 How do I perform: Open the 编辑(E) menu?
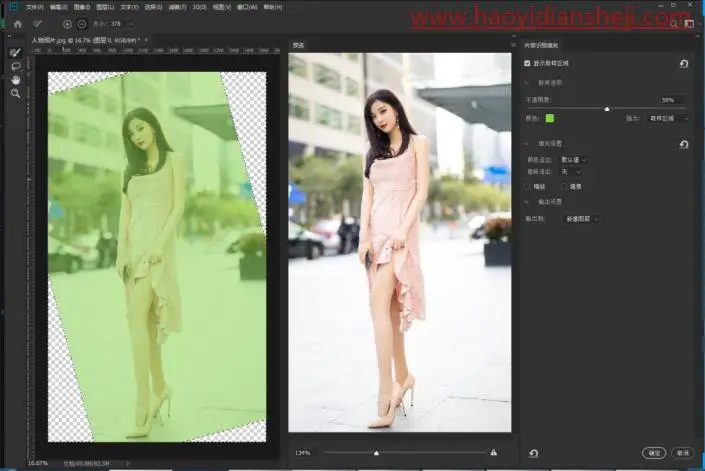click(x=58, y=7)
